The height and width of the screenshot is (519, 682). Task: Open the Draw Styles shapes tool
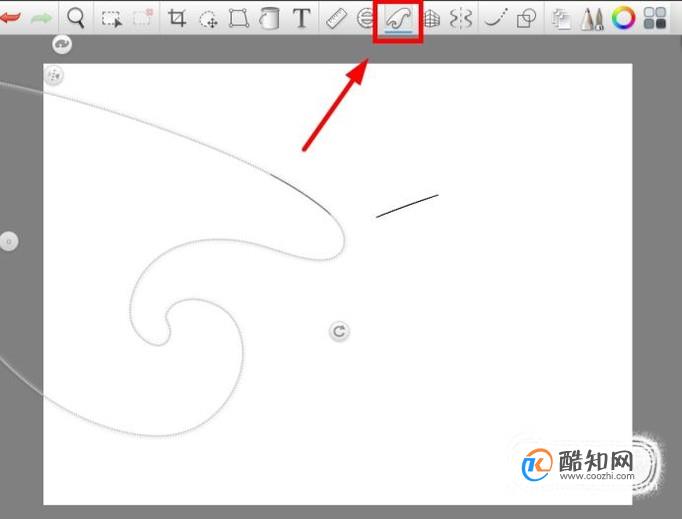click(526, 19)
